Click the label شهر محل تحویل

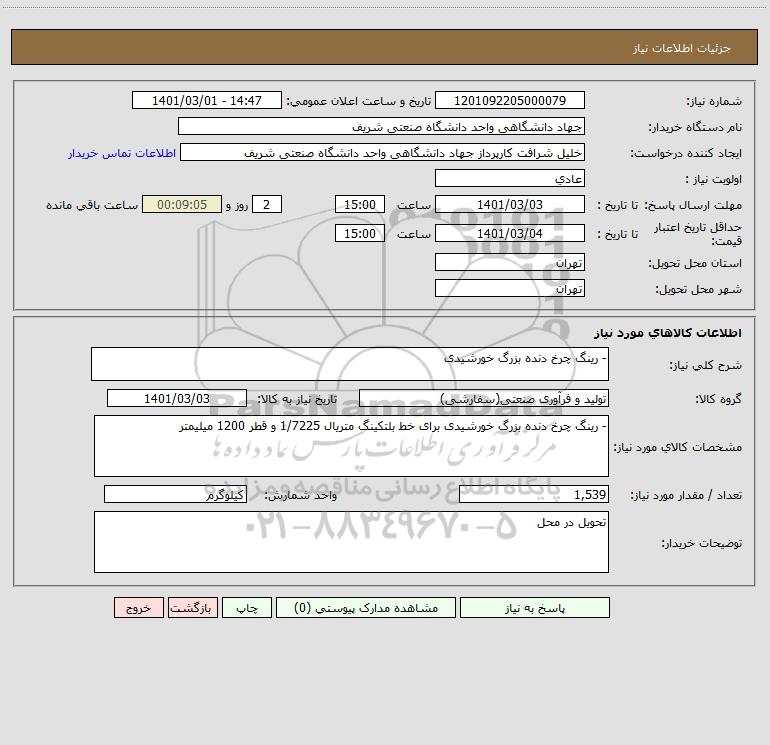click(x=699, y=290)
